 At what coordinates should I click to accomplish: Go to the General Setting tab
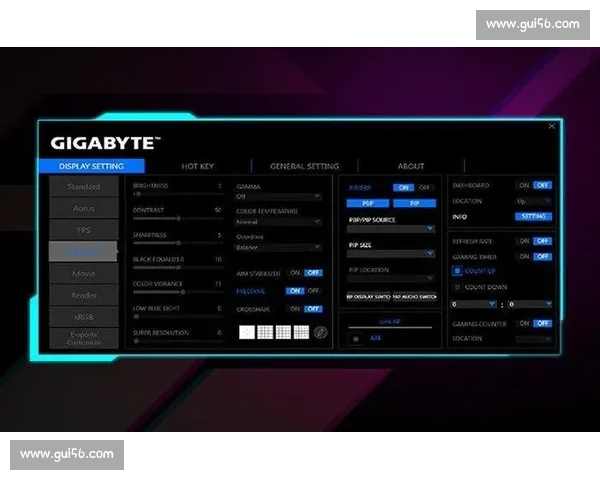coord(305,166)
